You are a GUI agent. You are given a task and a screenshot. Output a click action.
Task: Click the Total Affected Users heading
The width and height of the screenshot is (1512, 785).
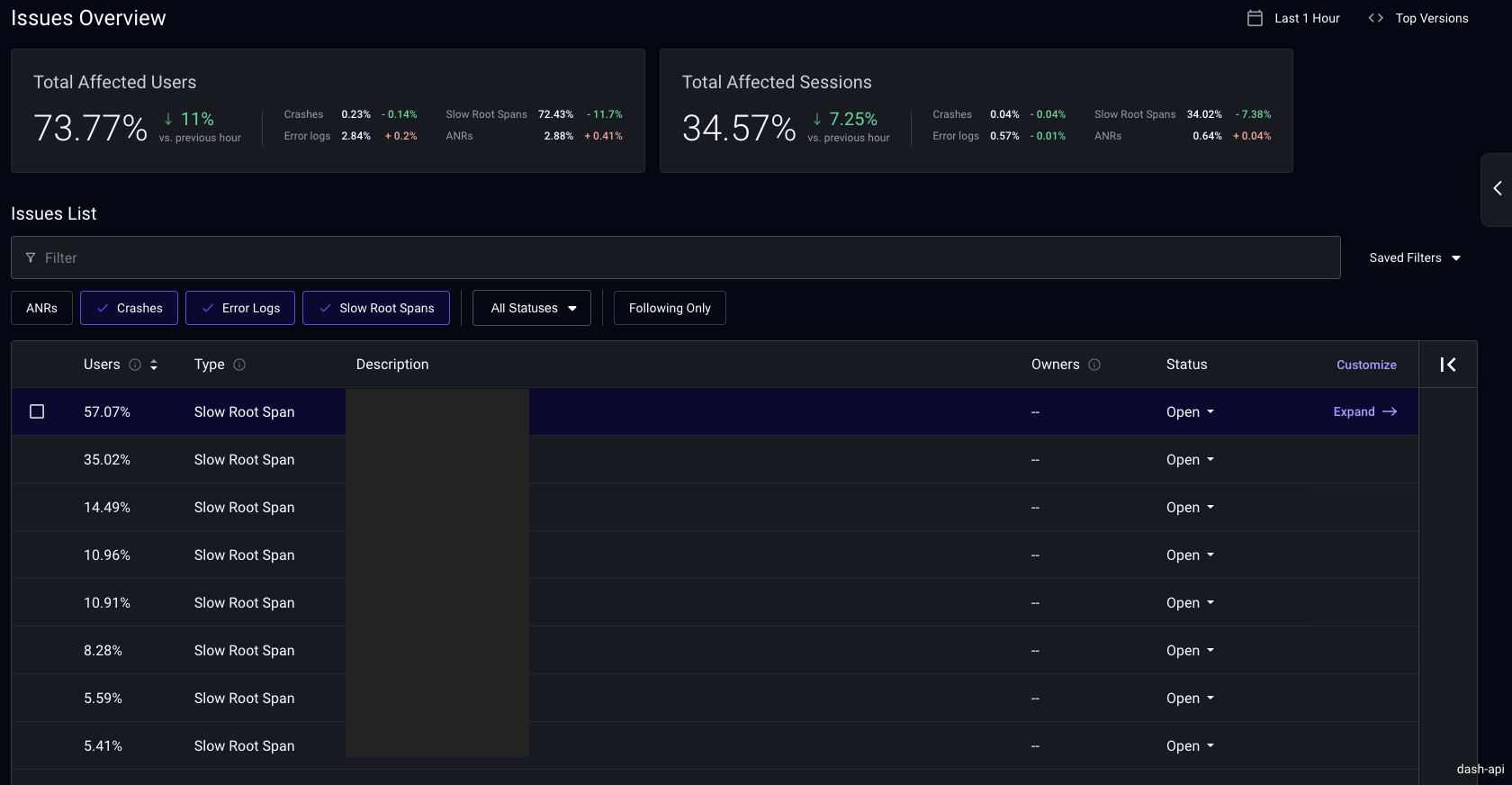click(115, 82)
